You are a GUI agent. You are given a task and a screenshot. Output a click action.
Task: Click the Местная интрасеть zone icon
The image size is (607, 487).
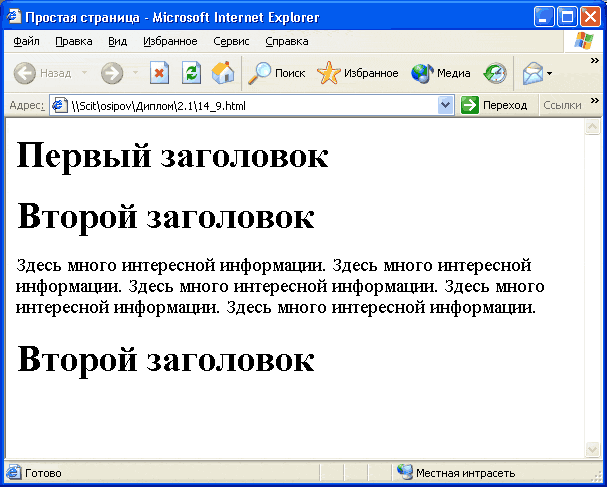click(405, 472)
